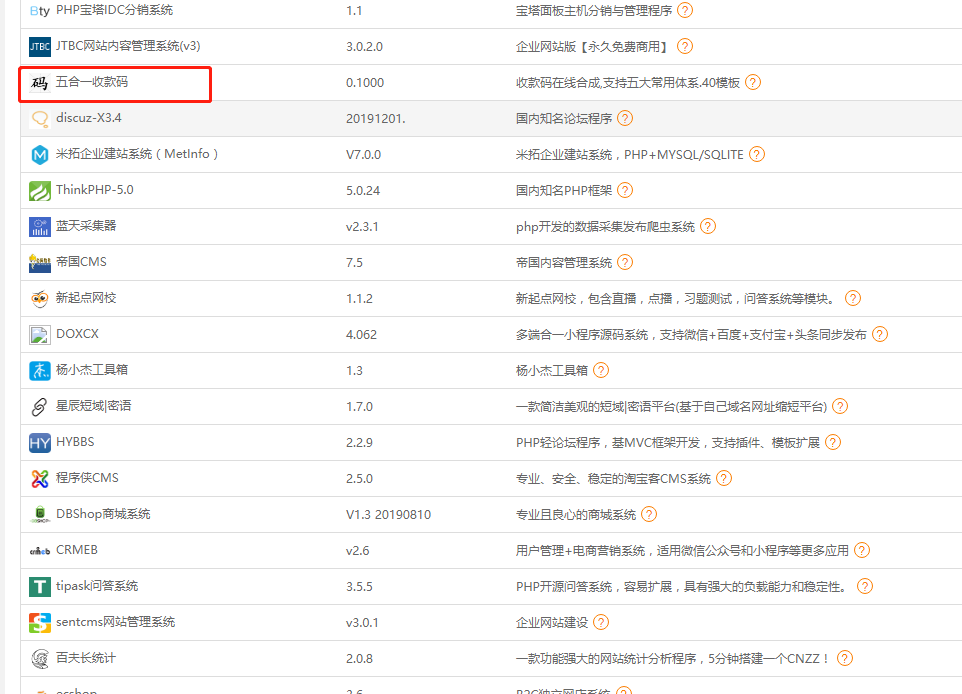The image size is (962, 694).
Task: Click the CRMEB 用户管理+电商营销系统 description
Action: [682, 550]
